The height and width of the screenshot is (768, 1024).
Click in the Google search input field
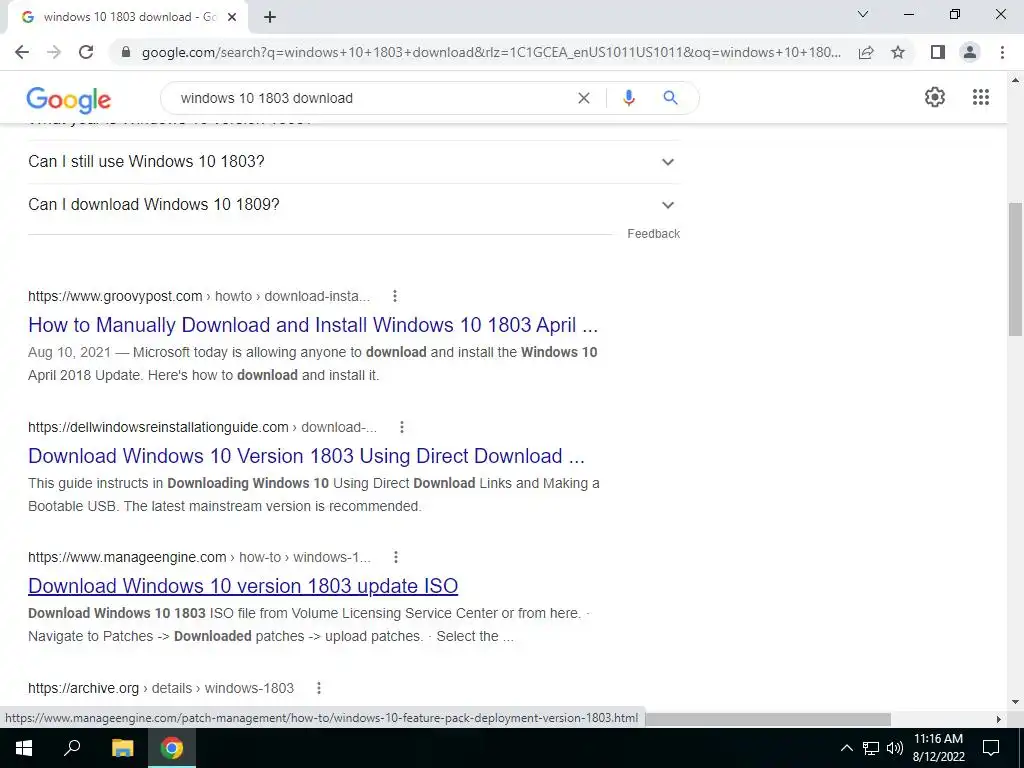pyautogui.click(x=372, y=98)
